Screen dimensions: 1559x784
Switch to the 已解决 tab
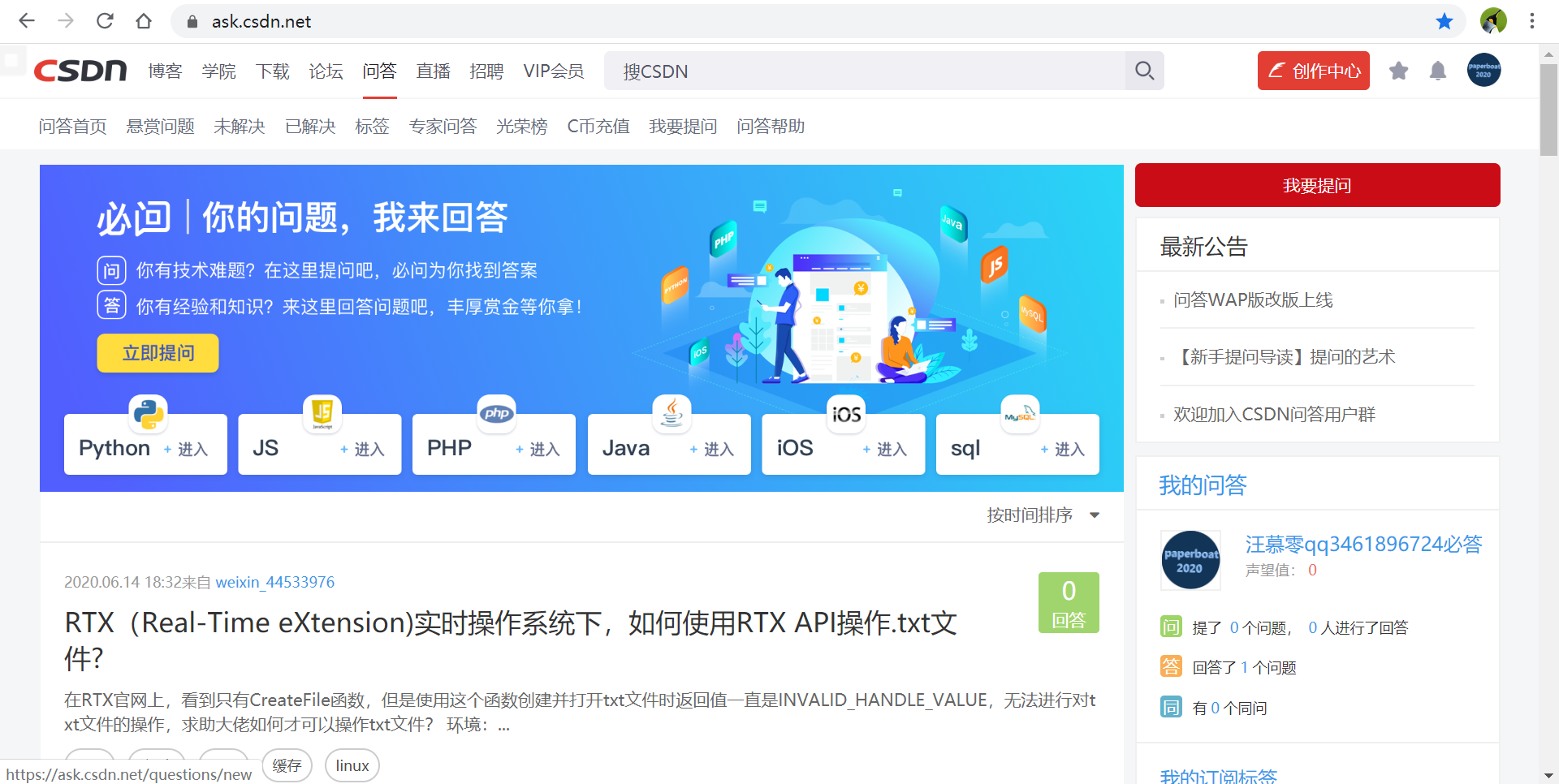[x=310, y=127]
